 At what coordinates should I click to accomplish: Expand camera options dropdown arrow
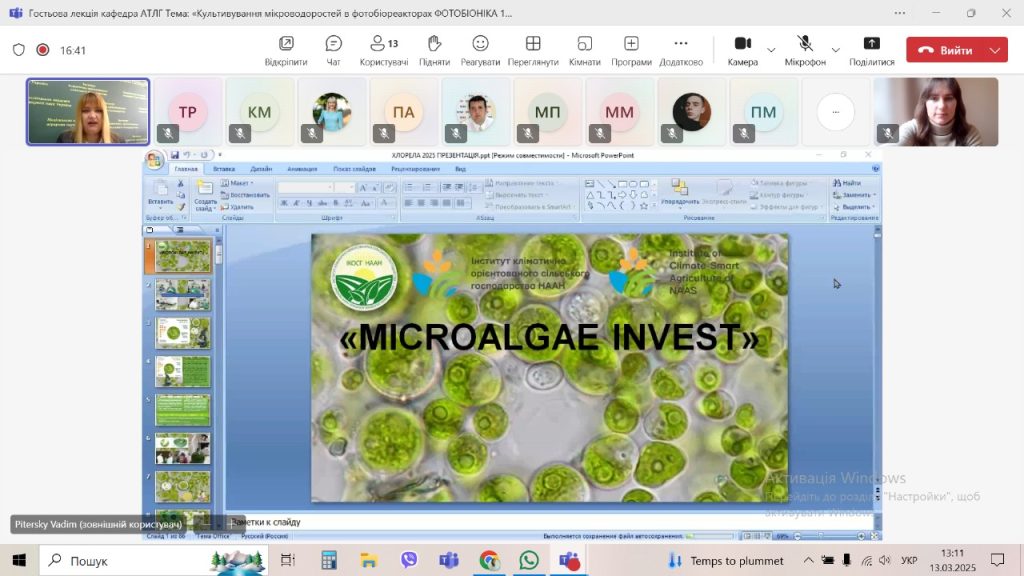pyautogui.click(x=771, y=50)
